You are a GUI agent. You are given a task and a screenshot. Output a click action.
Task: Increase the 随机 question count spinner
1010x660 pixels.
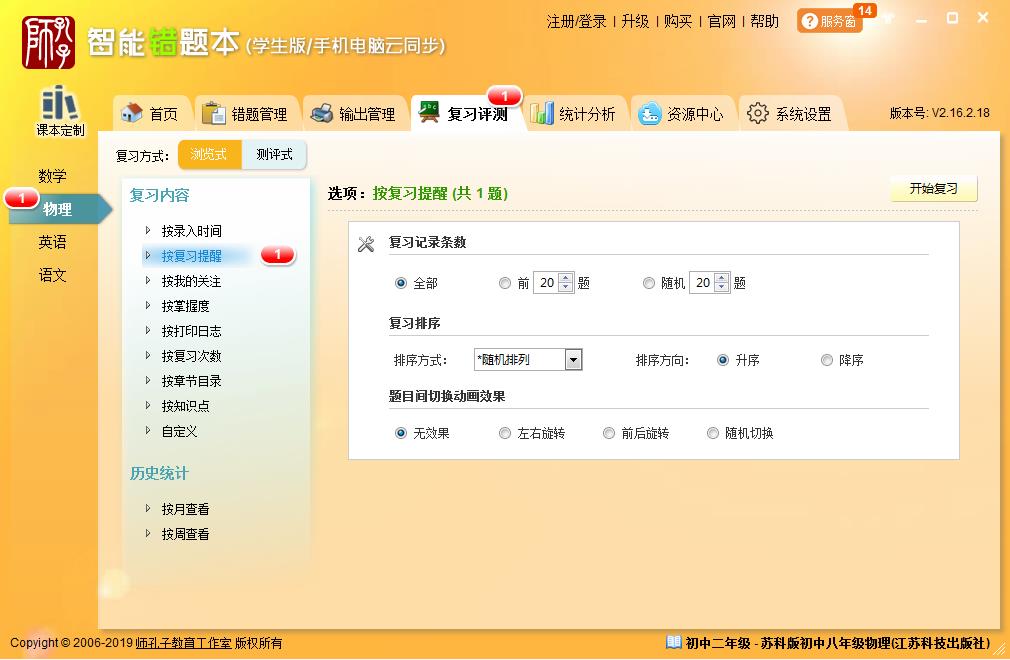click(x=723, y=278)
